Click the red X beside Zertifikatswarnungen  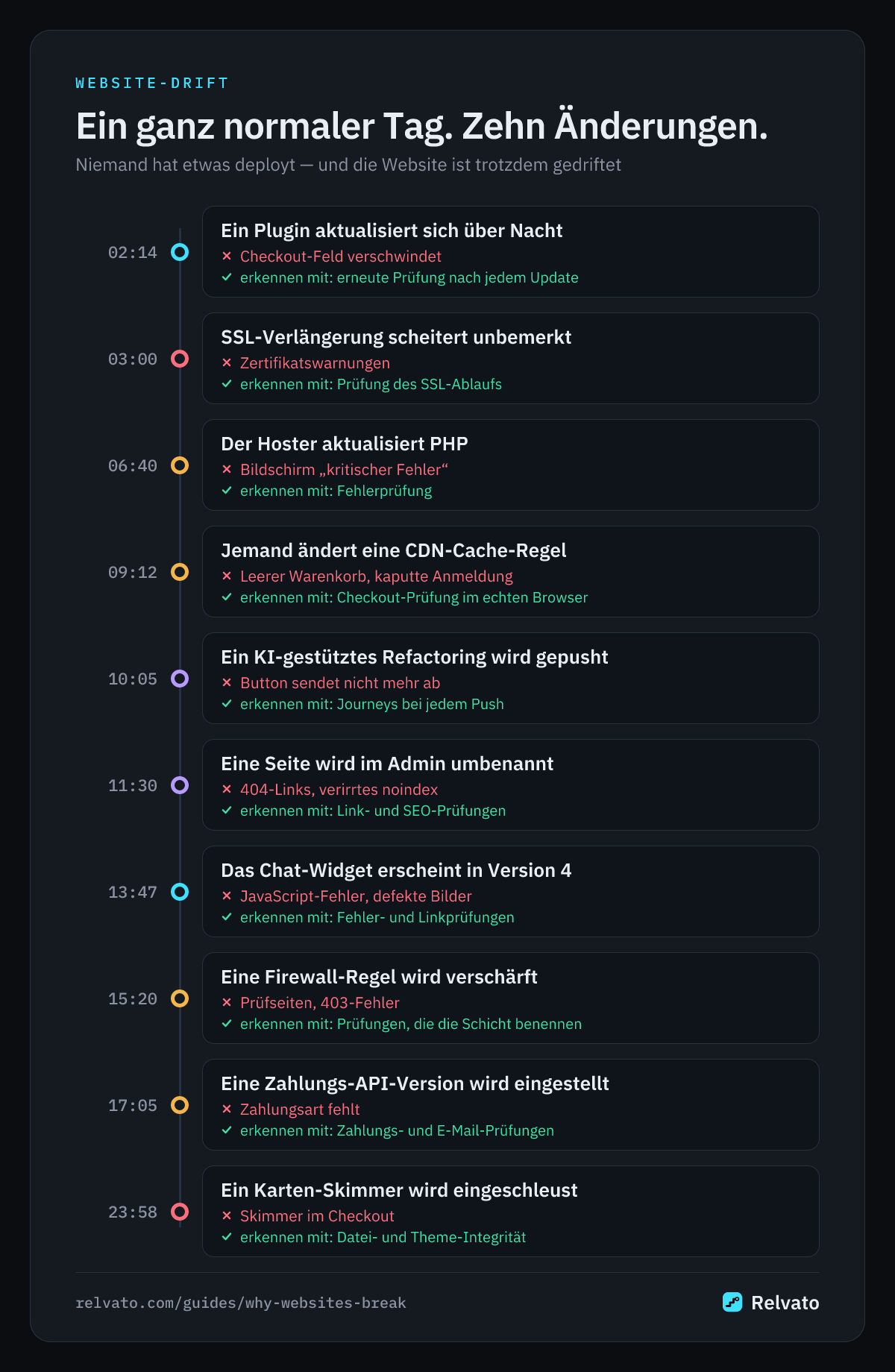coord(227,363)
